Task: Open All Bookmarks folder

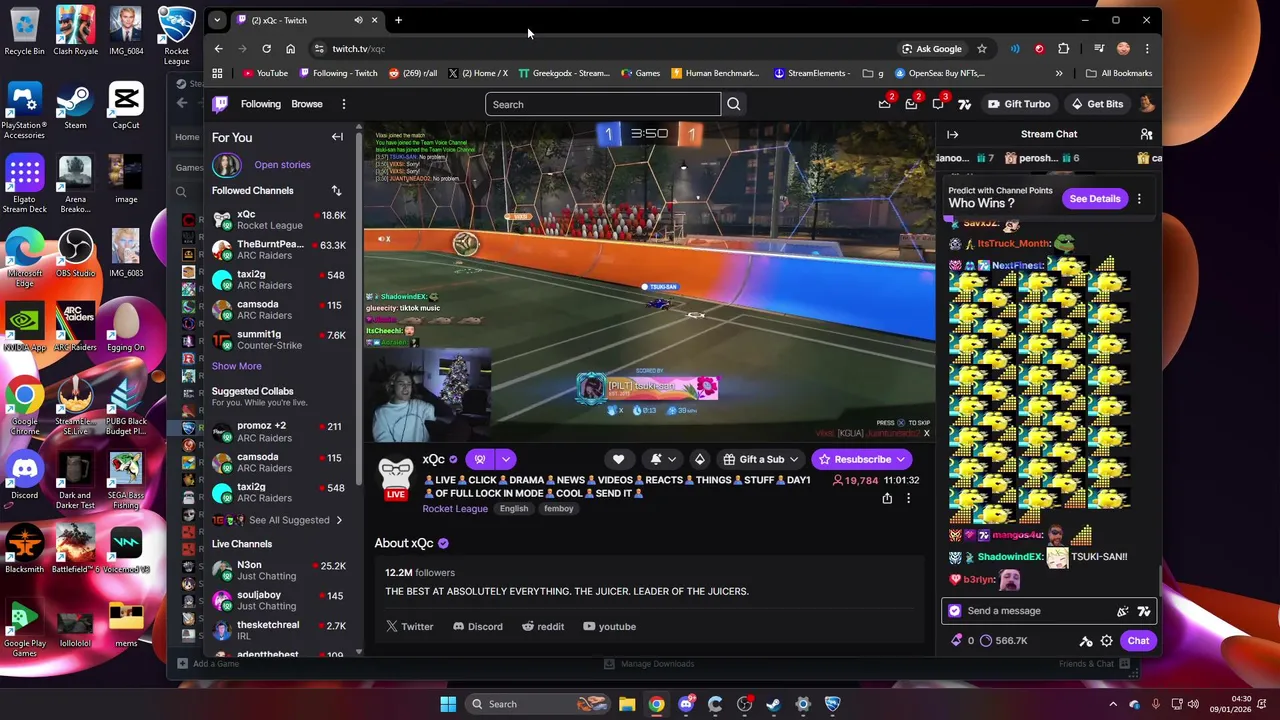Action: tap(1119, 73)
